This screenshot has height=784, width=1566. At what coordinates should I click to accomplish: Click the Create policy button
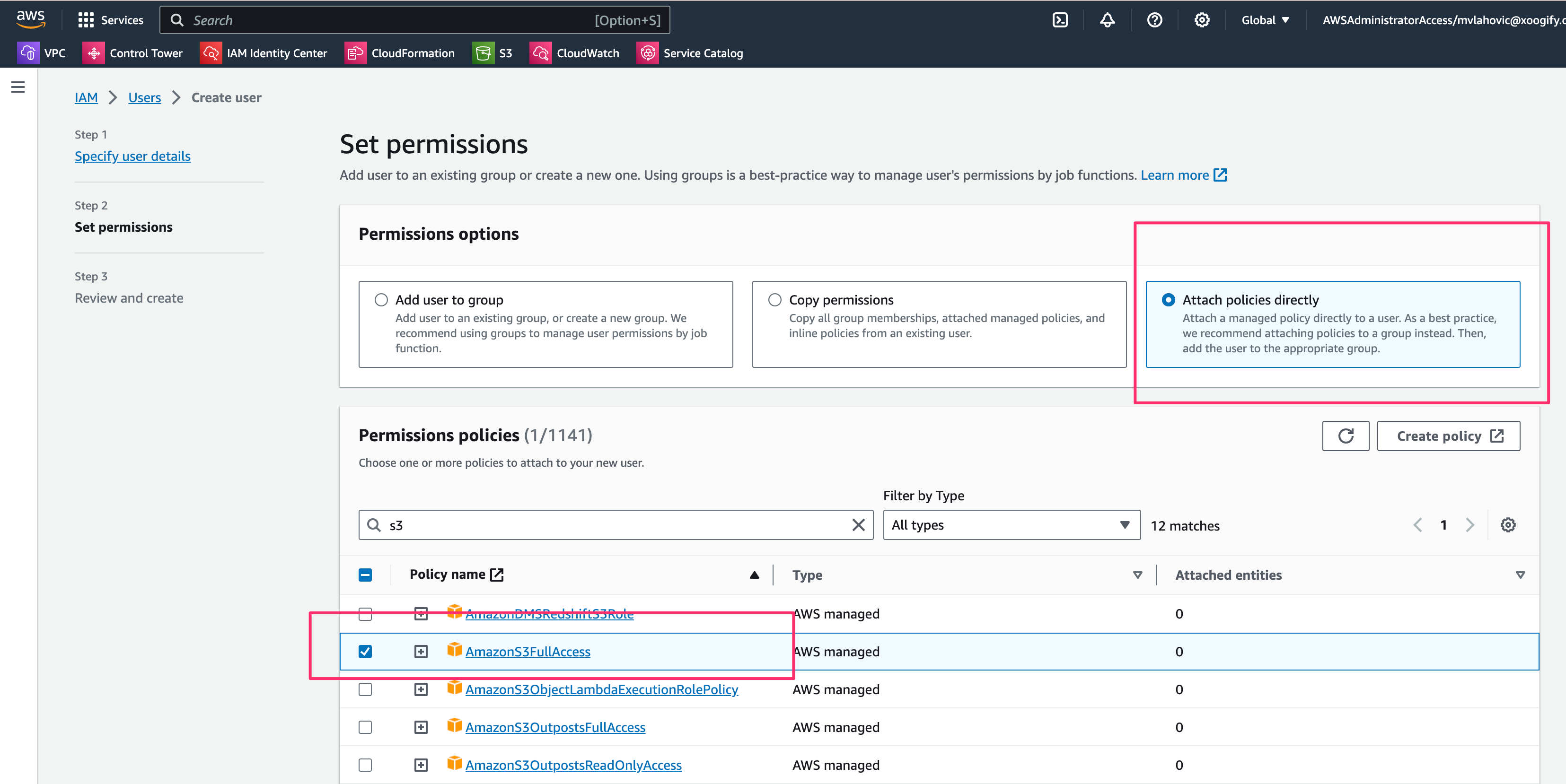coord(1448,436)
